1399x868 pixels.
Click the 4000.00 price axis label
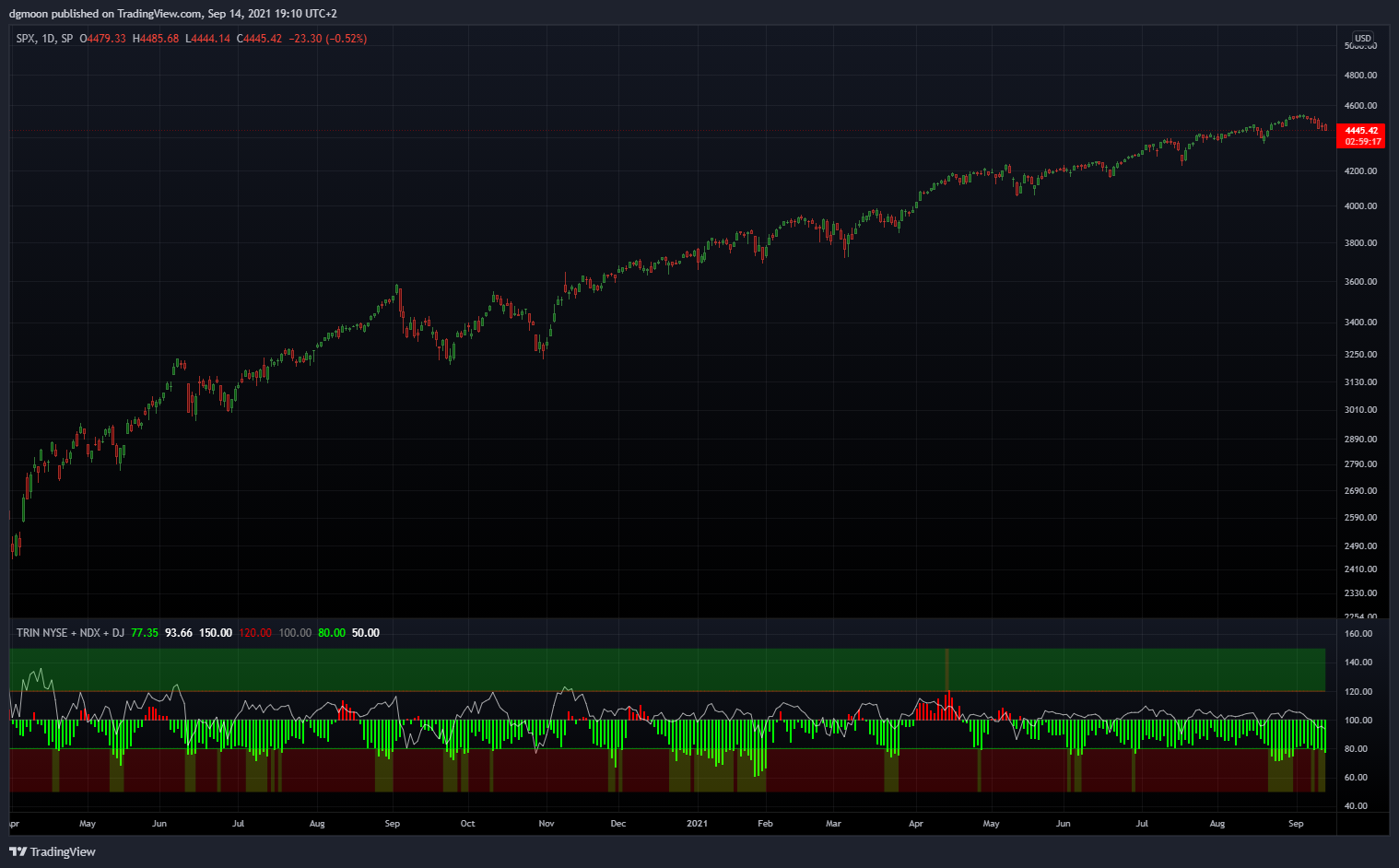click(x=1360, y=206)
